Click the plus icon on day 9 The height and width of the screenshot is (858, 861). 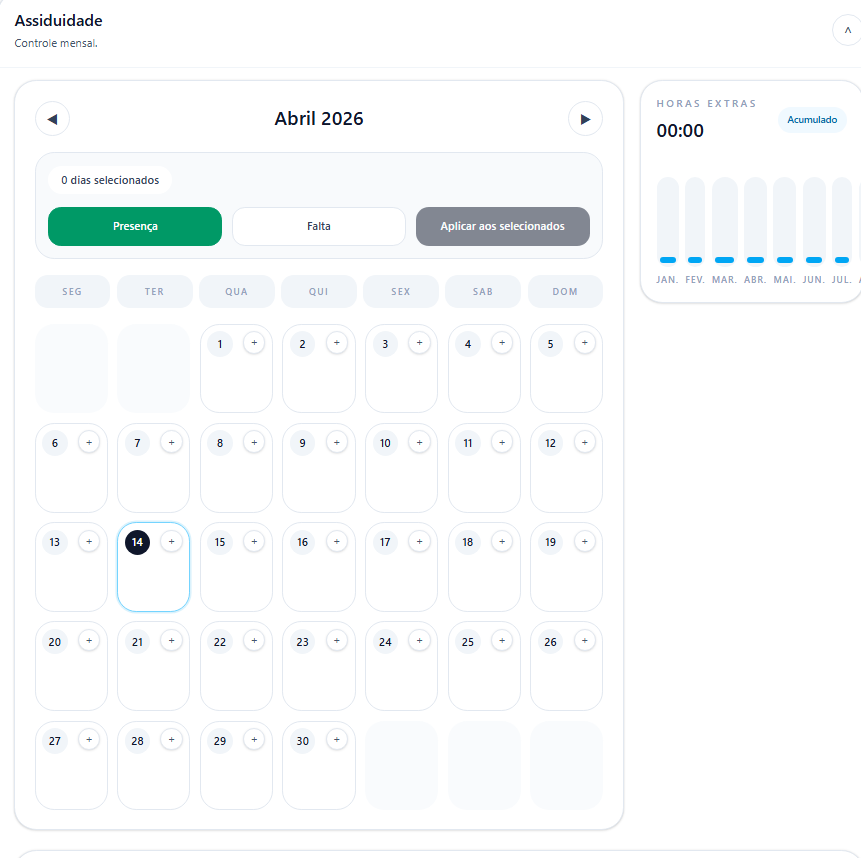(336, 442)
